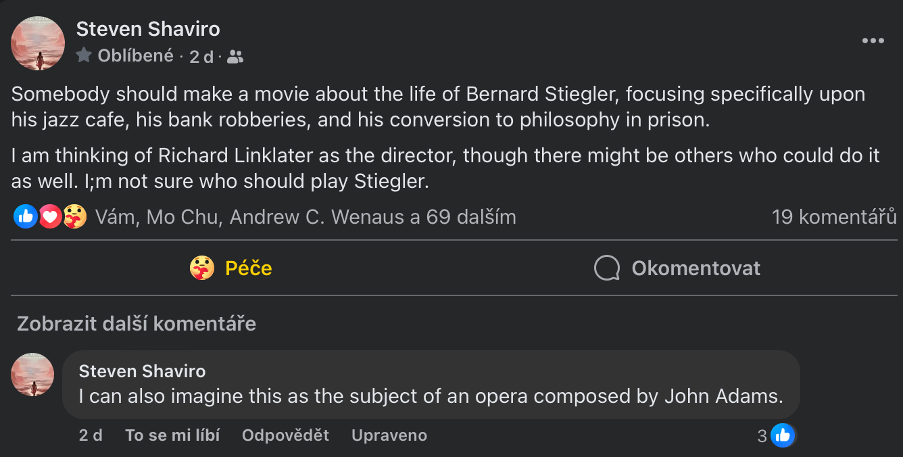Screen dimensions: 904x458
Task: Click Steven Shaviro's name in the comment
Action: (x=142, y=371)
